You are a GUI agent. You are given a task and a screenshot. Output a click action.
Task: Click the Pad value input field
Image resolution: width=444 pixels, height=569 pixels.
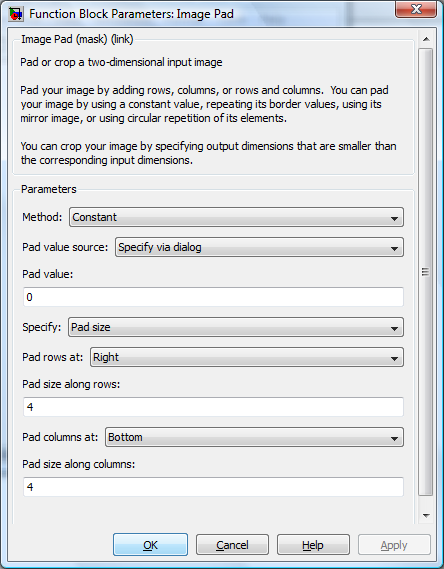(213, 297)
